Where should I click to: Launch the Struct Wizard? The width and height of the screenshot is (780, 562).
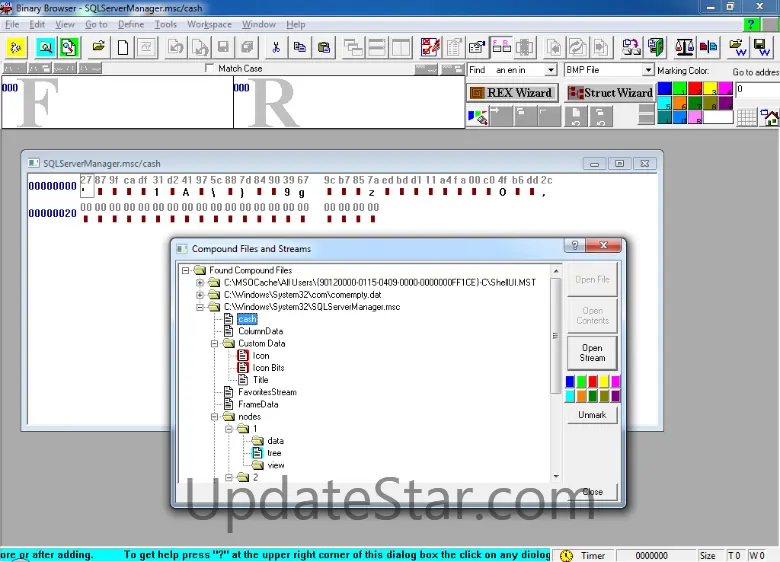click(x=610, y=93)
